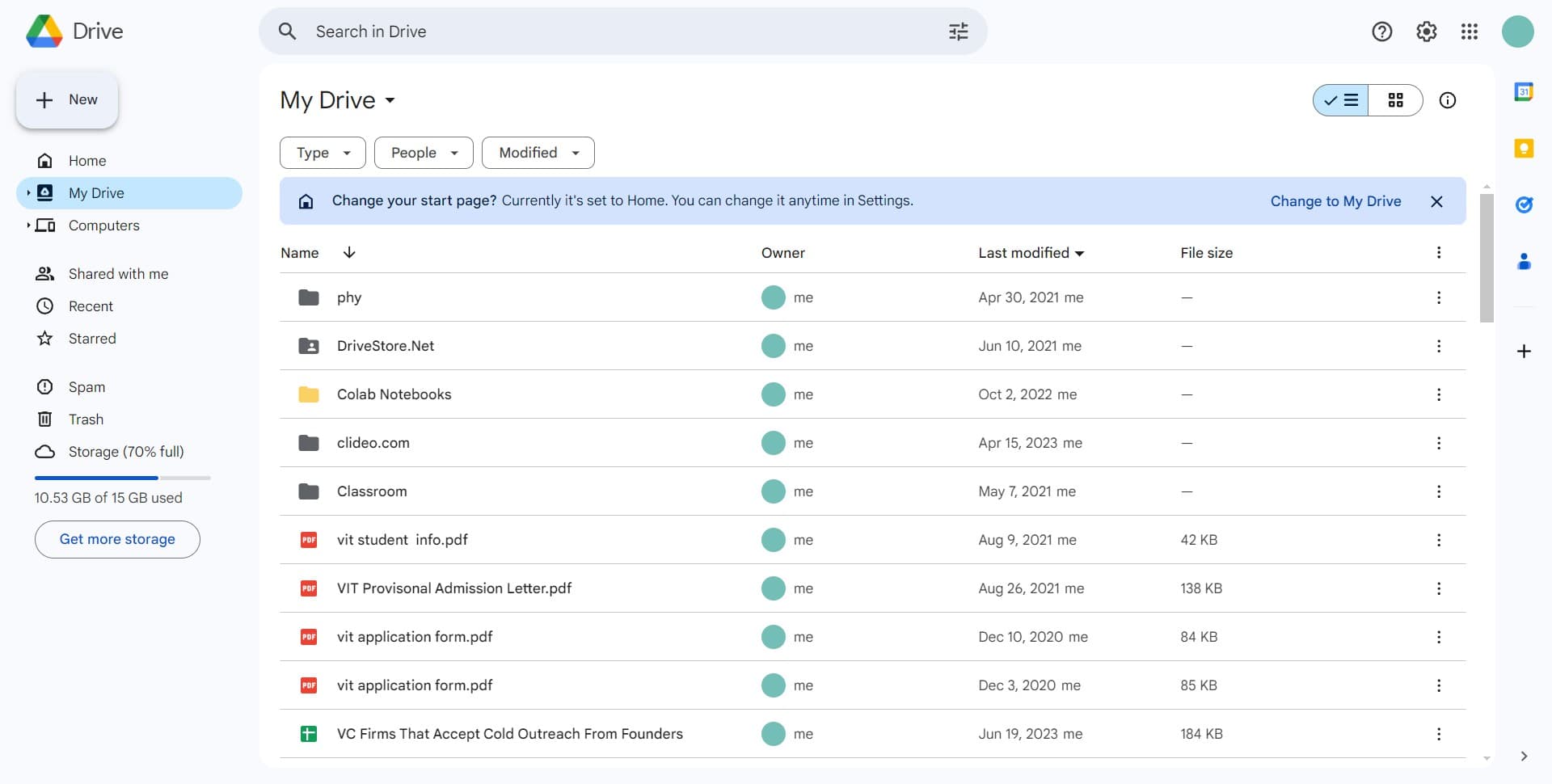This screenshot has width=1552, height=784.
Task: Expand the Computers tree item
Action: tap(28, 226)
